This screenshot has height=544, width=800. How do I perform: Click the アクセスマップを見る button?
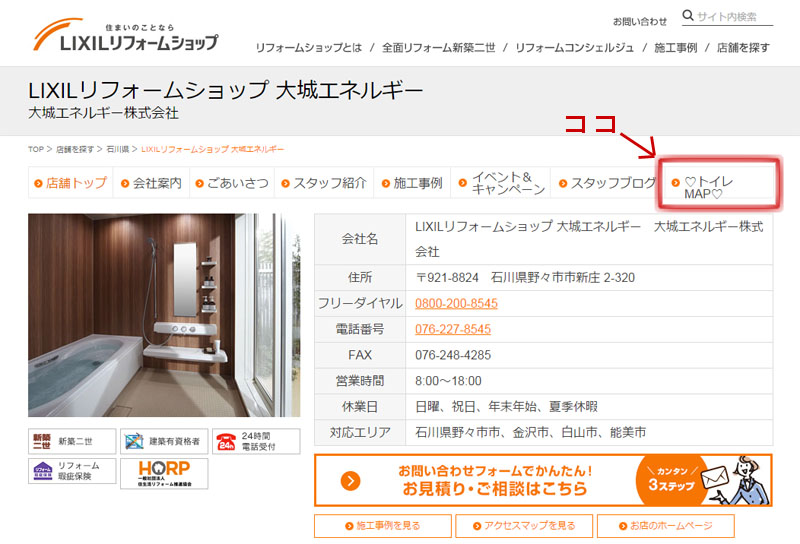524,526
